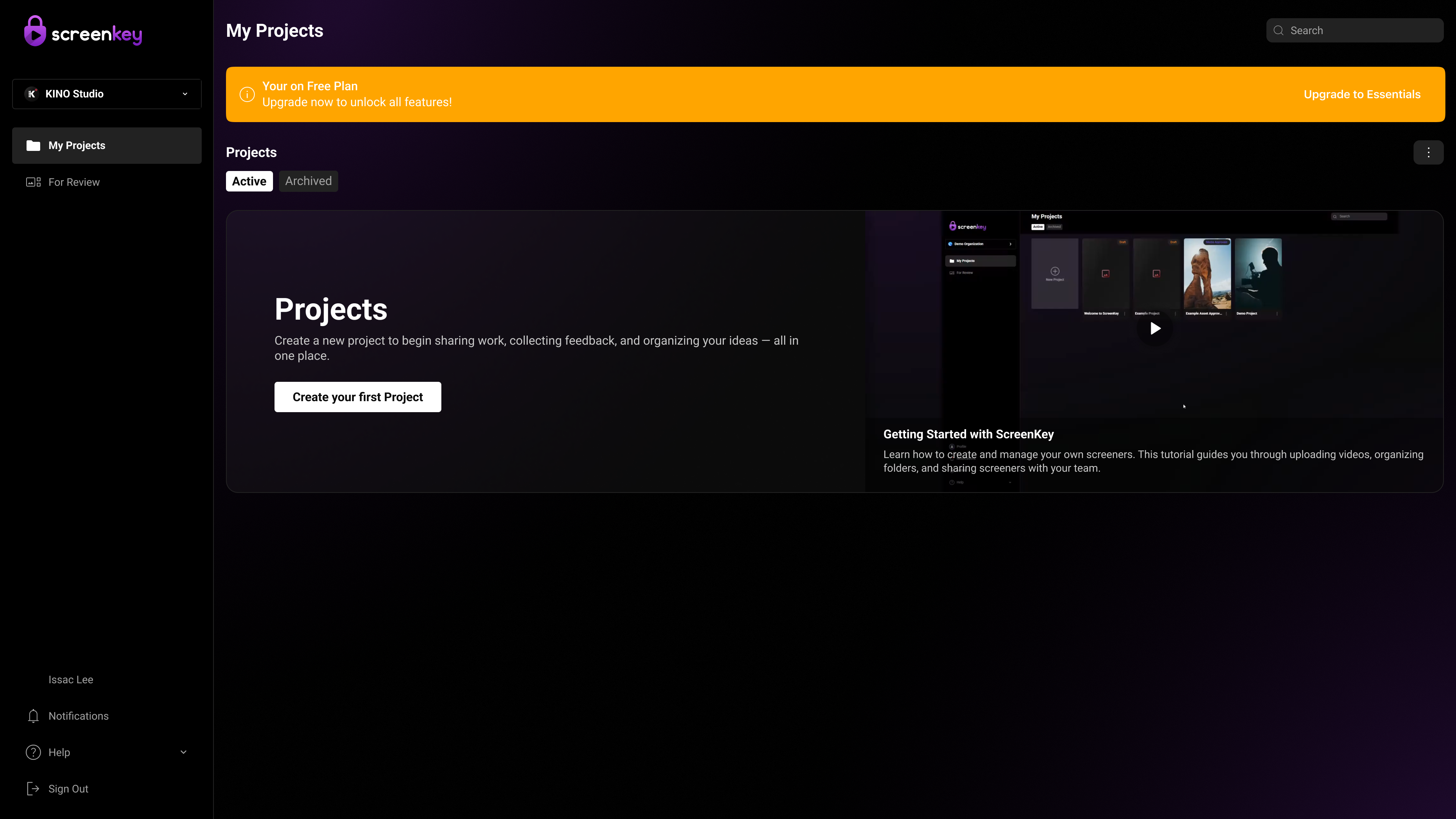Play the Getting Started with ScreenKey video
This screenshot has height=819, width=1456.
coord(1155,328)
